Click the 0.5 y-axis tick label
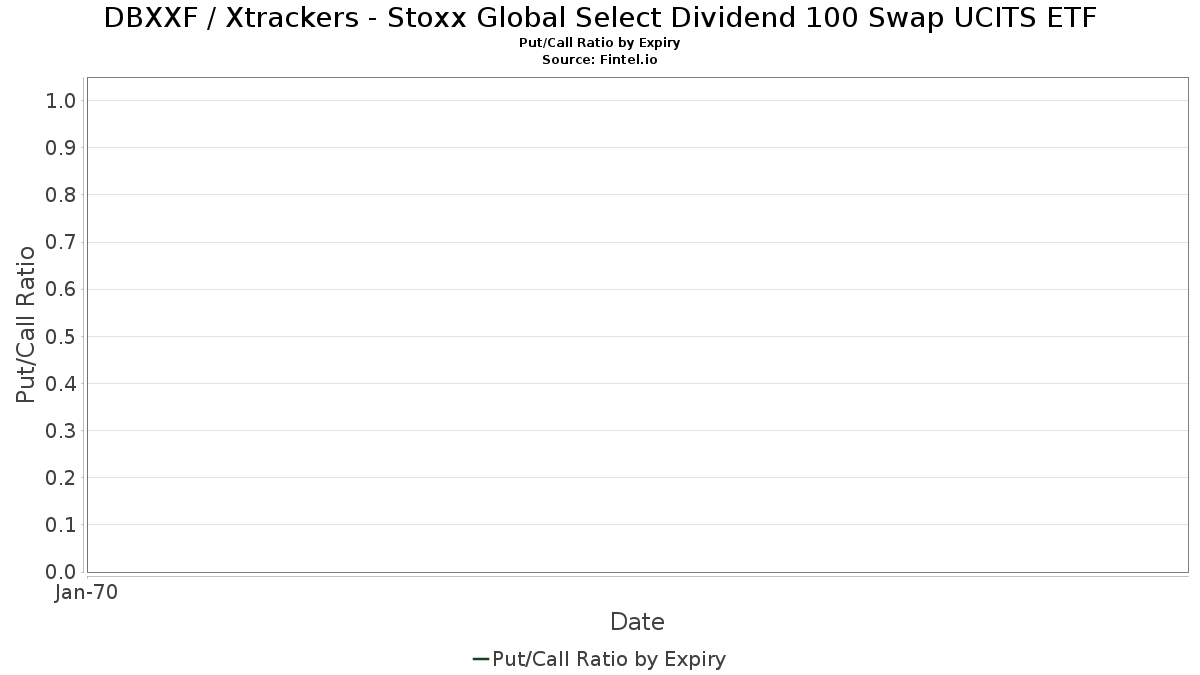The image size is (1200, 675). tap(61, 336)
